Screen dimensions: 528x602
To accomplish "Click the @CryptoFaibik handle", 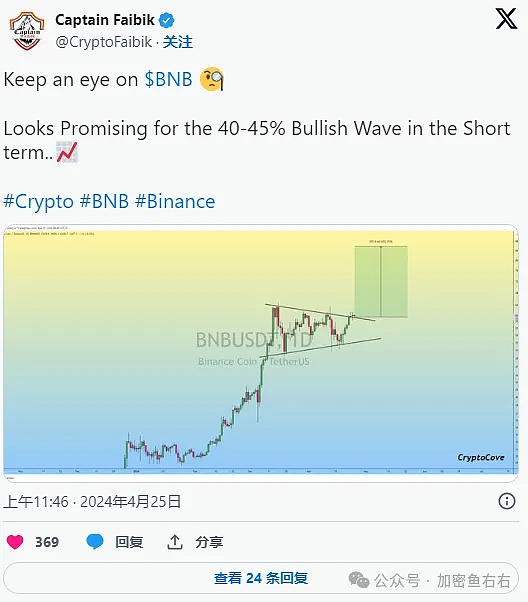I will click(104, 42).
